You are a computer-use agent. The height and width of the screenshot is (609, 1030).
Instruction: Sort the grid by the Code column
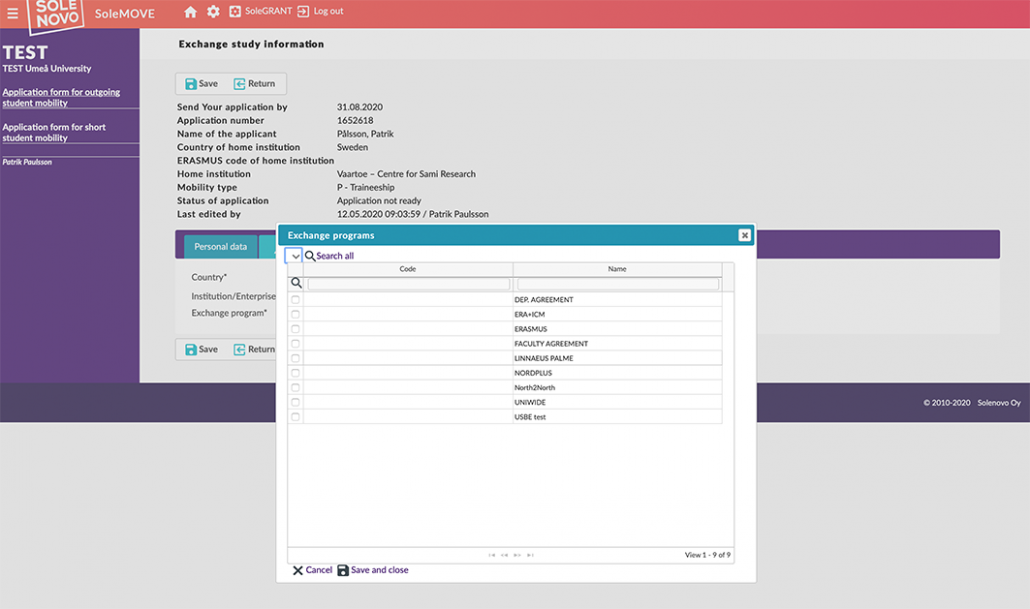click(408, 269)
